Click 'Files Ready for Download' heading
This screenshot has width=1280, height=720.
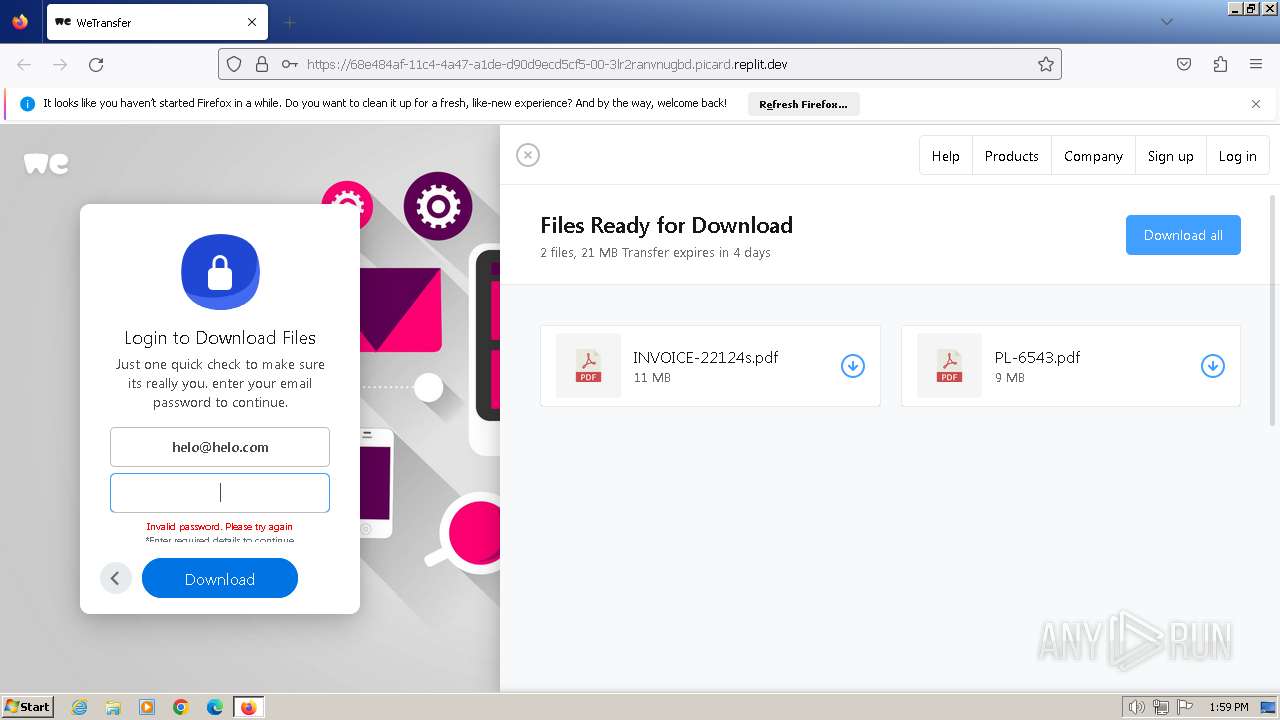(667, 225)
